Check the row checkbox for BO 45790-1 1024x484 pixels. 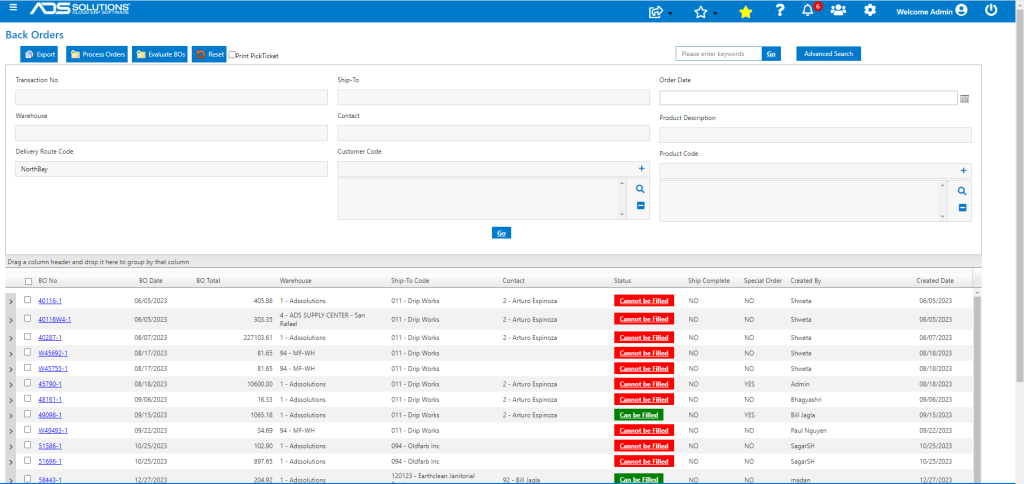pyautogui.click(x=27, y=383)
